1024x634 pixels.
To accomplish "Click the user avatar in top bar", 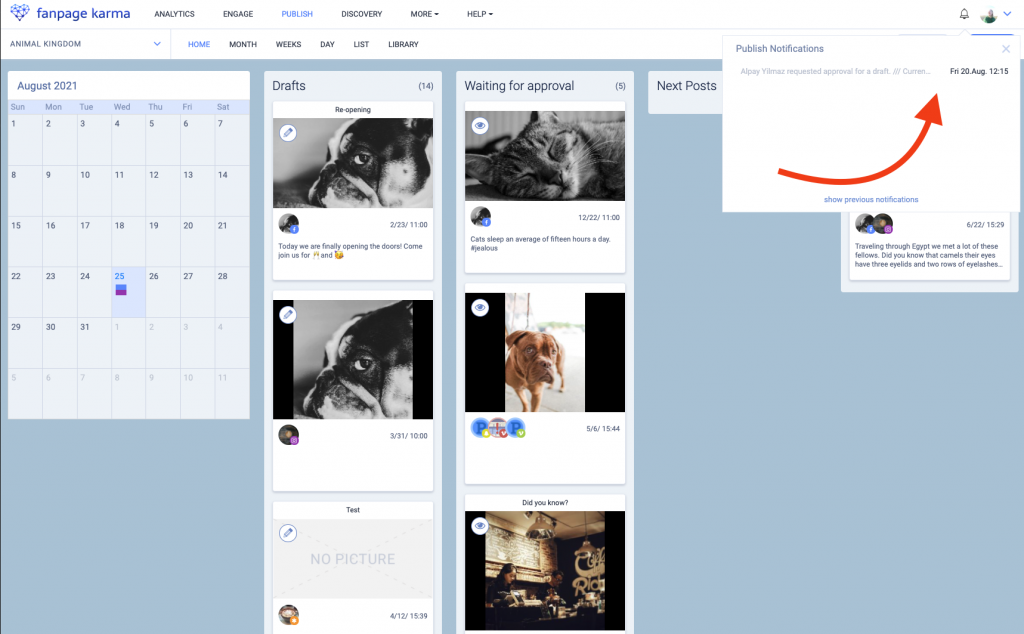I will click(x=989, y=15).
